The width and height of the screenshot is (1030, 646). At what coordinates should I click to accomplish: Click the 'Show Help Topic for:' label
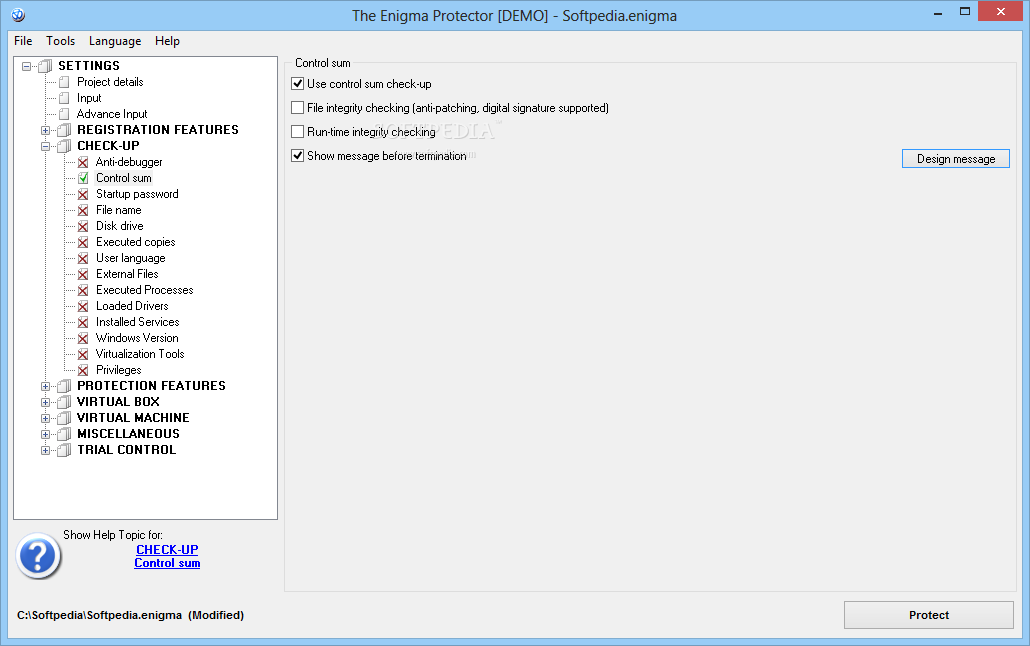[113, 535]
